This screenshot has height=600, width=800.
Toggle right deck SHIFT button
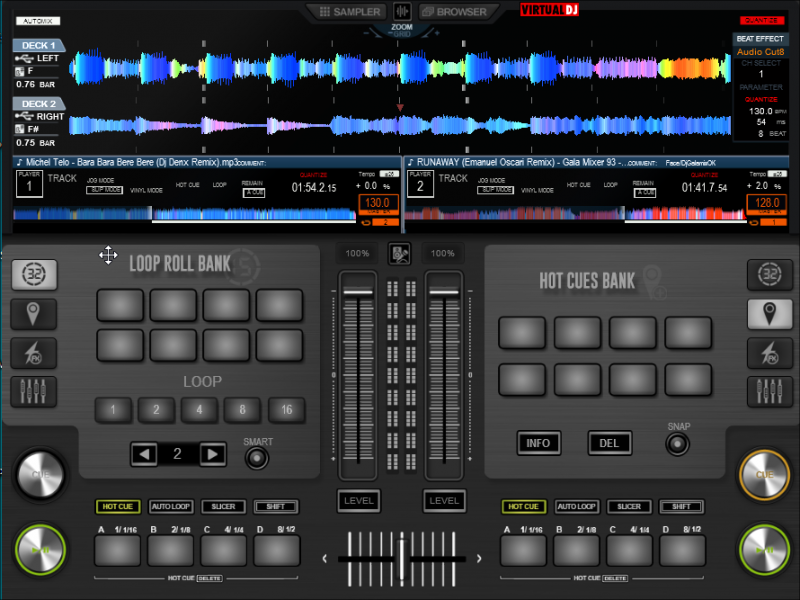coord(682,507)
